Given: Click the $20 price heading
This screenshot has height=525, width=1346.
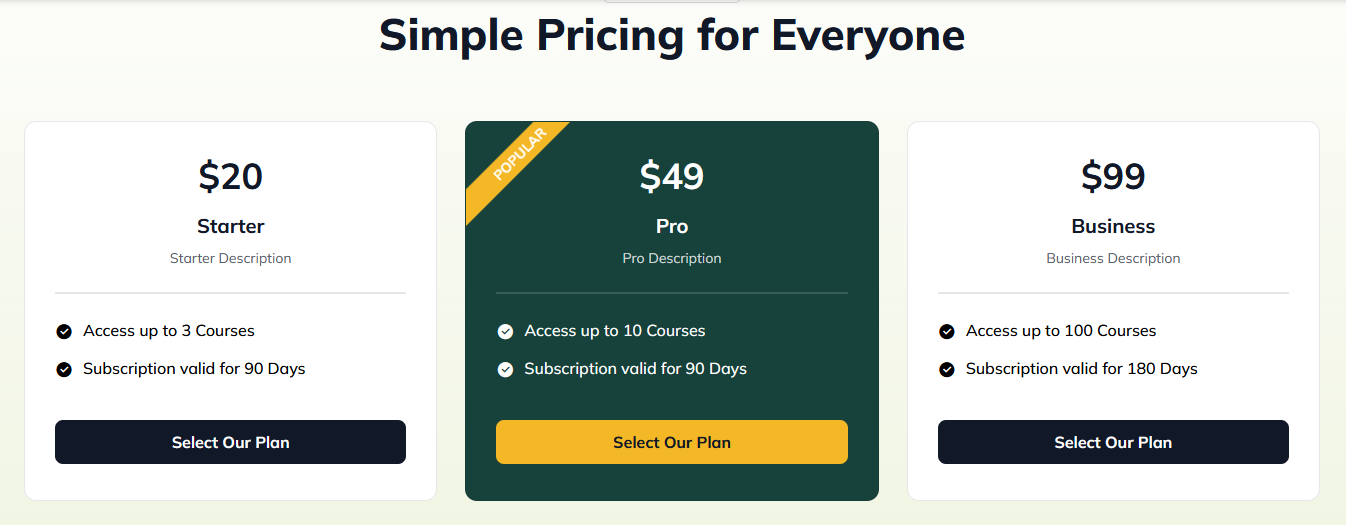Looking at the screenshot, I should (230, 176).
